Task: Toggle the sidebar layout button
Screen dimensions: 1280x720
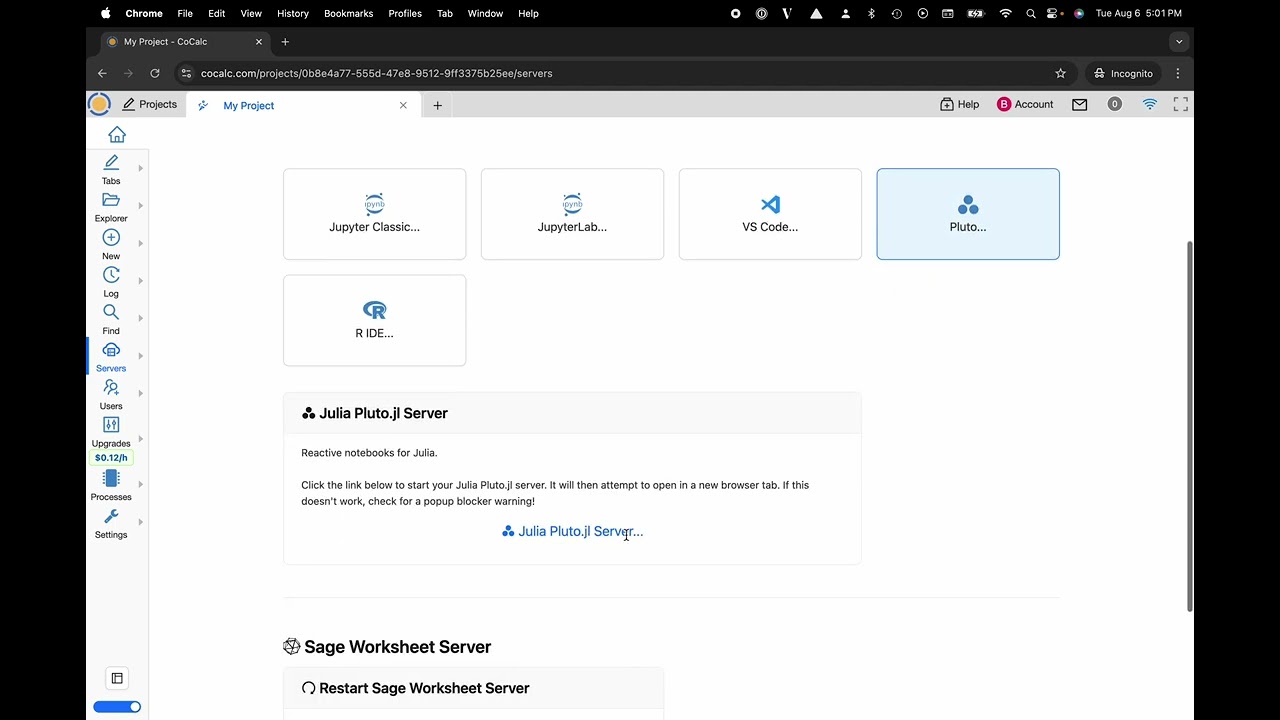Action: coord(117,678)
